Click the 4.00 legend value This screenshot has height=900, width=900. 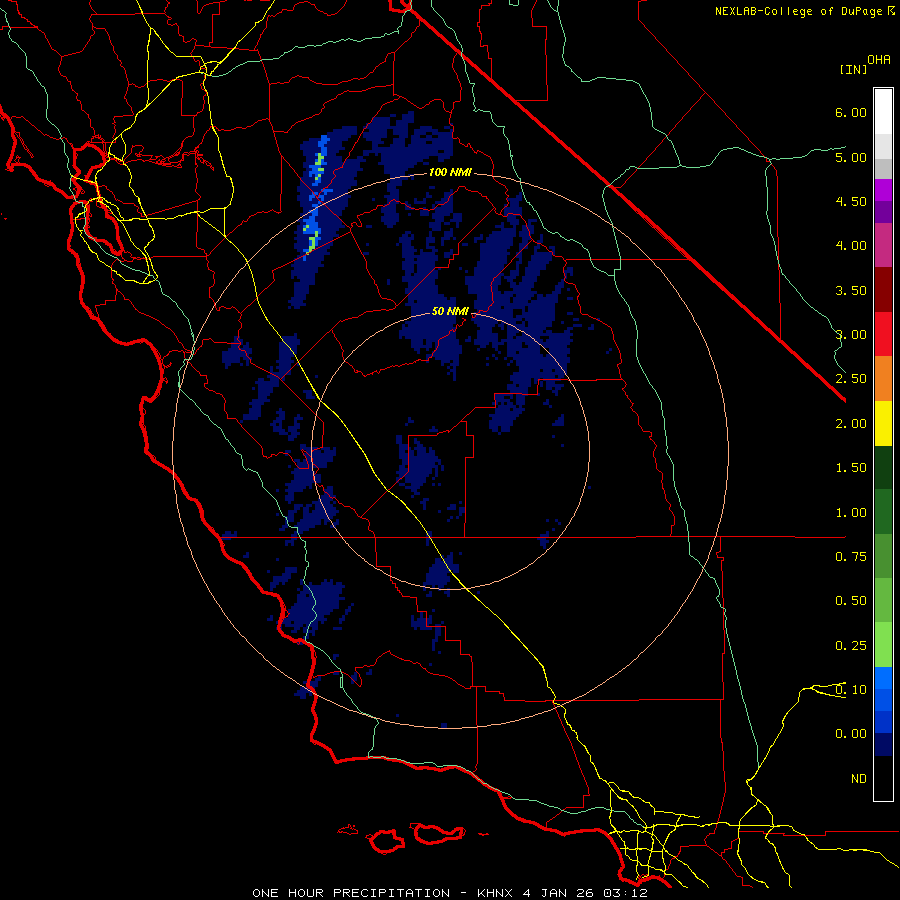851,246
